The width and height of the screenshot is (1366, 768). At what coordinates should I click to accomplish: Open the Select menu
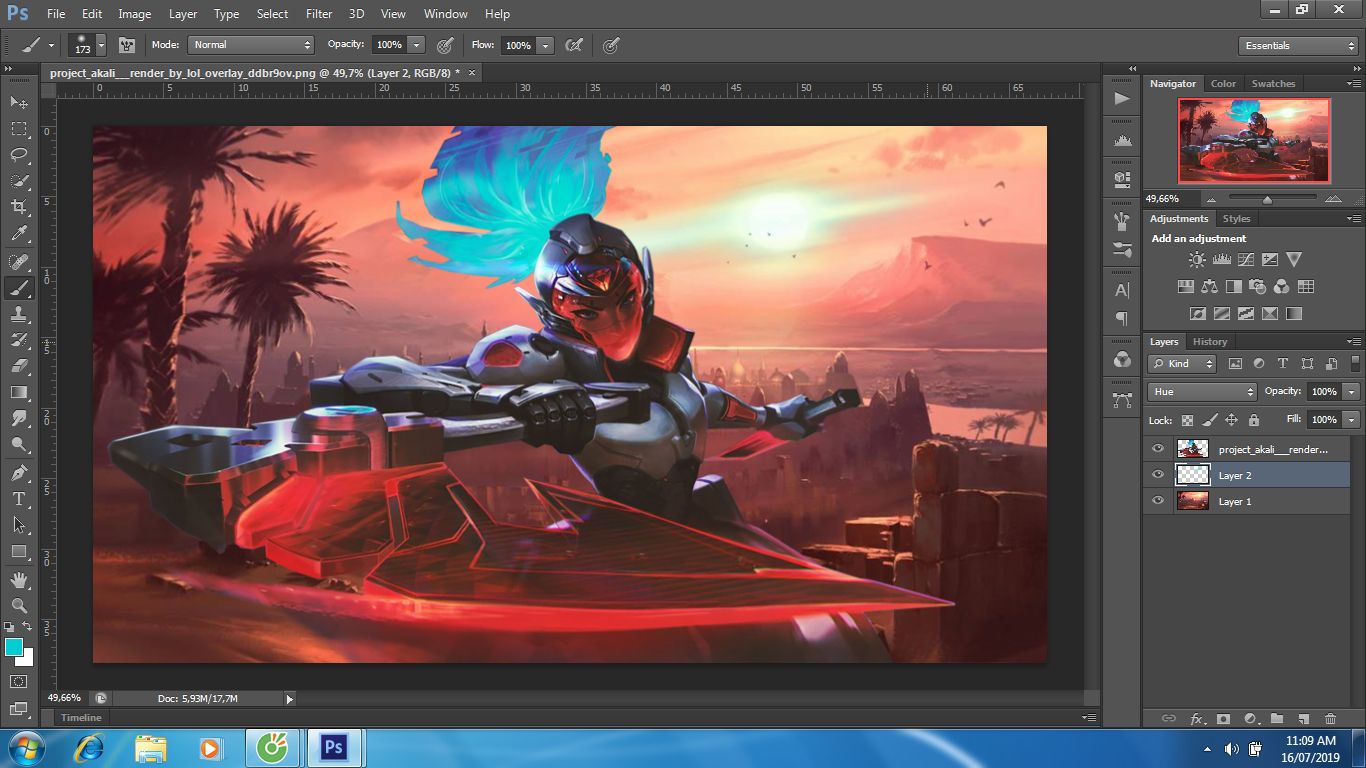click(272, 14)
